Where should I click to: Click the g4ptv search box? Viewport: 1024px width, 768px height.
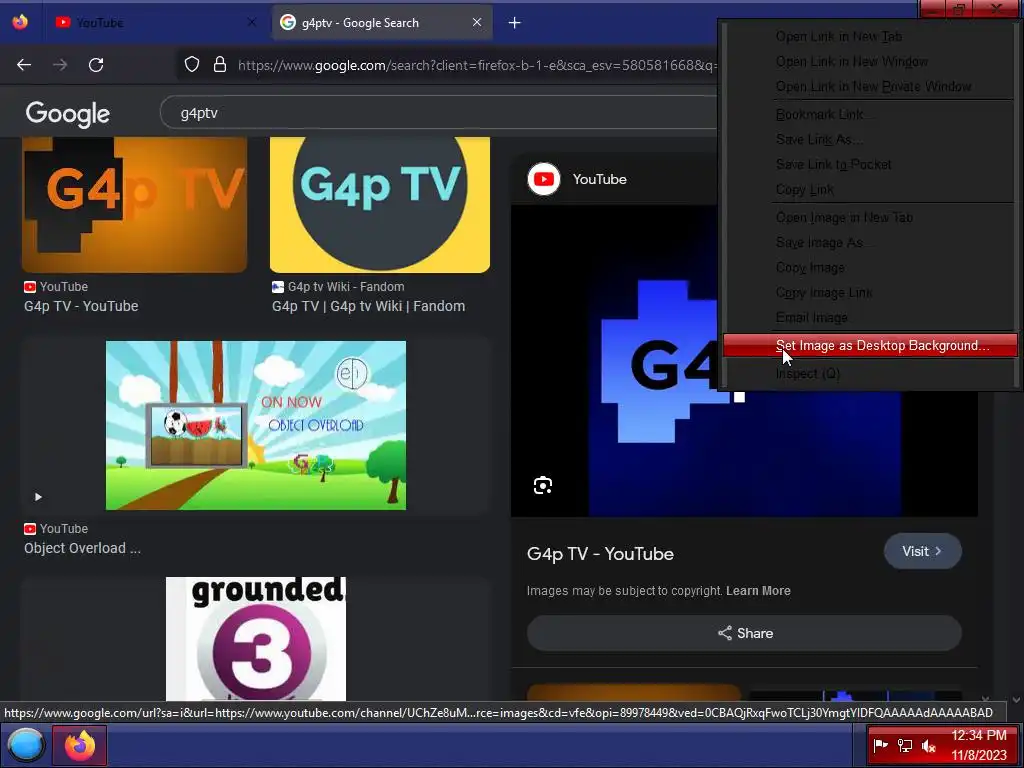439,113
